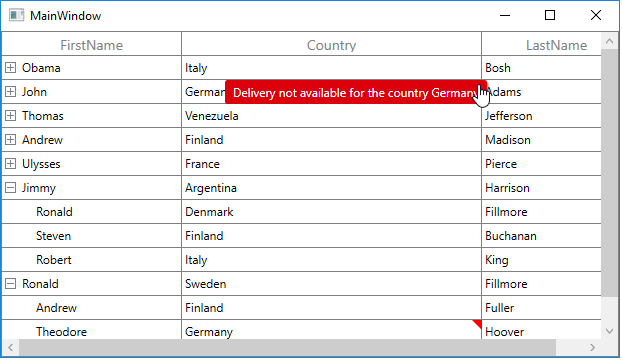Close the MainWindow window

(595, 15)
